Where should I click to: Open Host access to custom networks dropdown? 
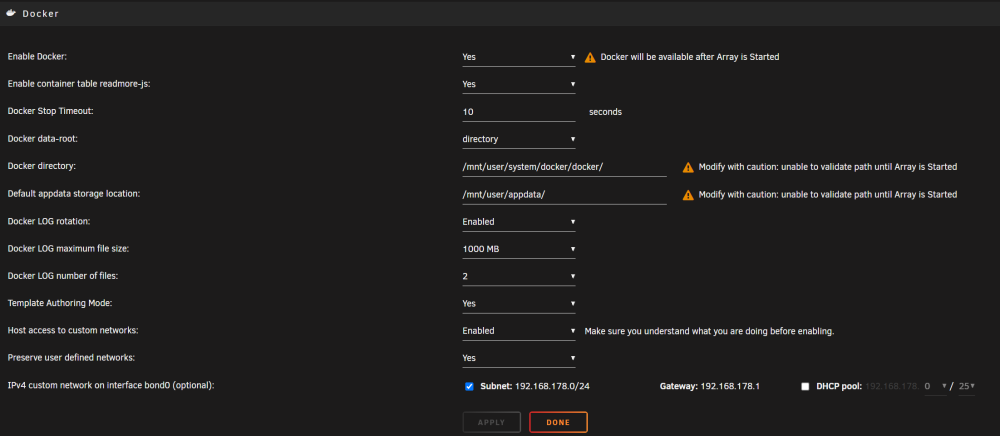coord(518,331)
